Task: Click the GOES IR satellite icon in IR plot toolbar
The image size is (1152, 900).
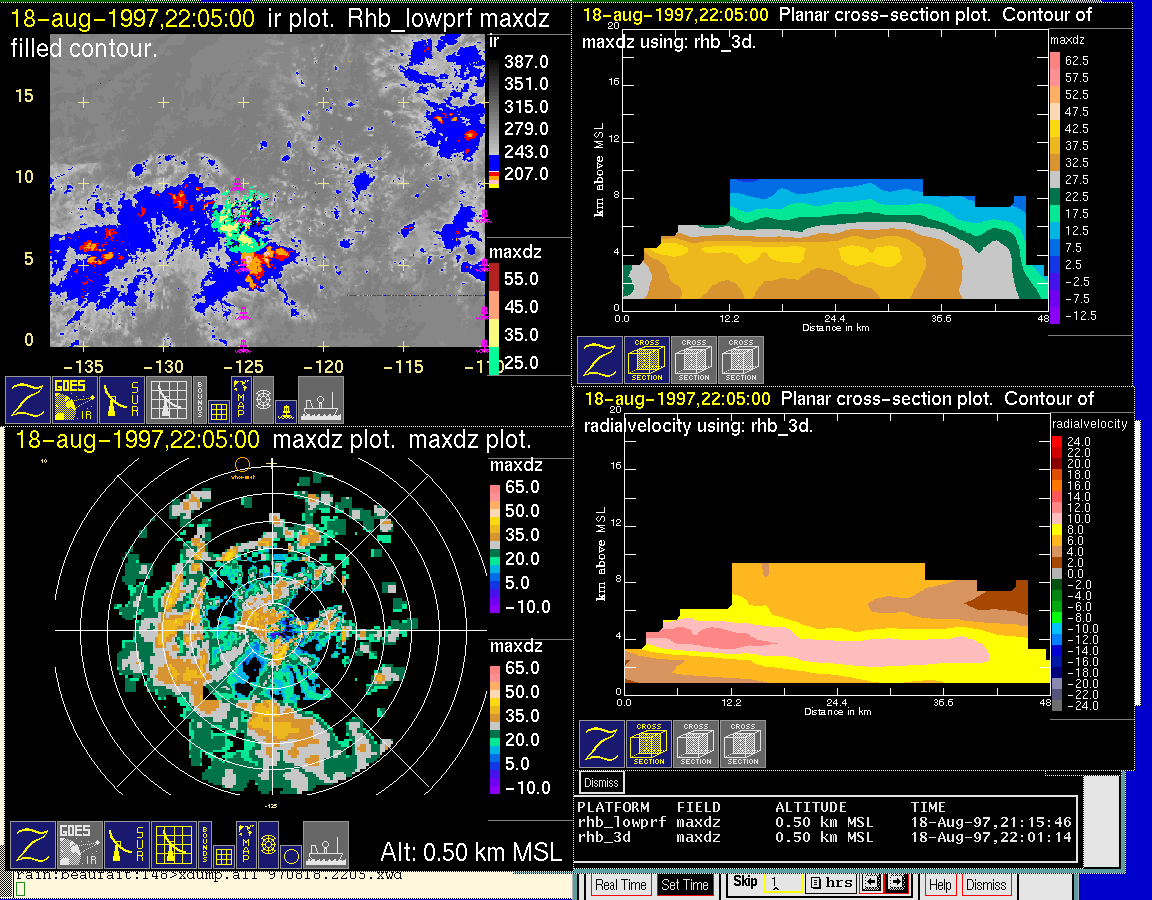Action: 75,399
